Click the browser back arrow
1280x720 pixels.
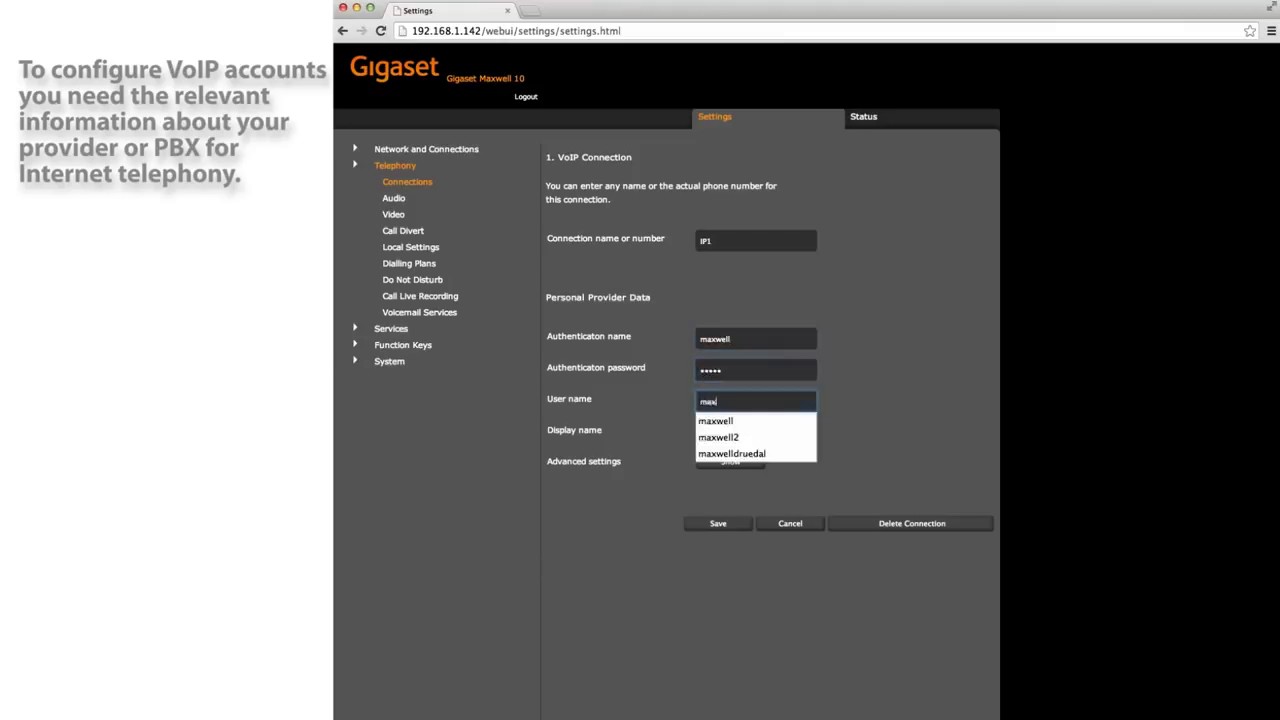[343, 31]
